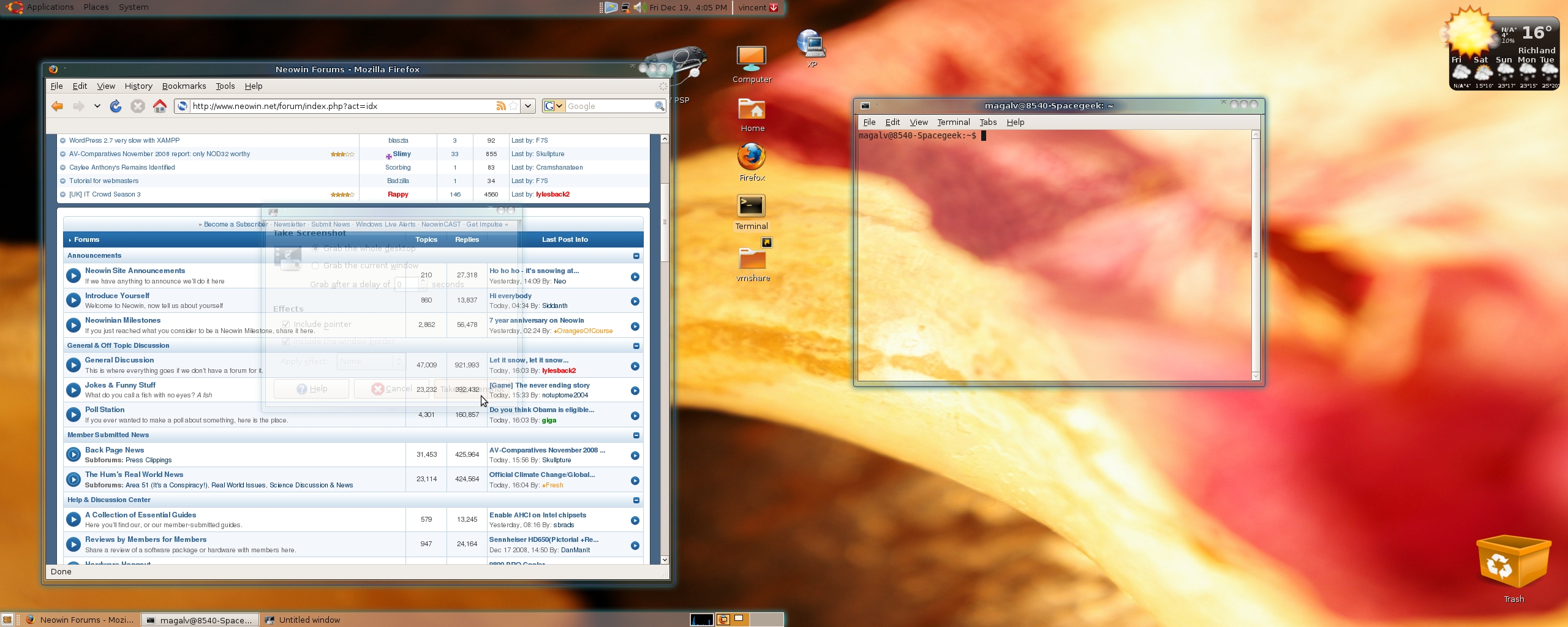
Task: Go back with Firefox's back arrow
Action: coord(58,107)
